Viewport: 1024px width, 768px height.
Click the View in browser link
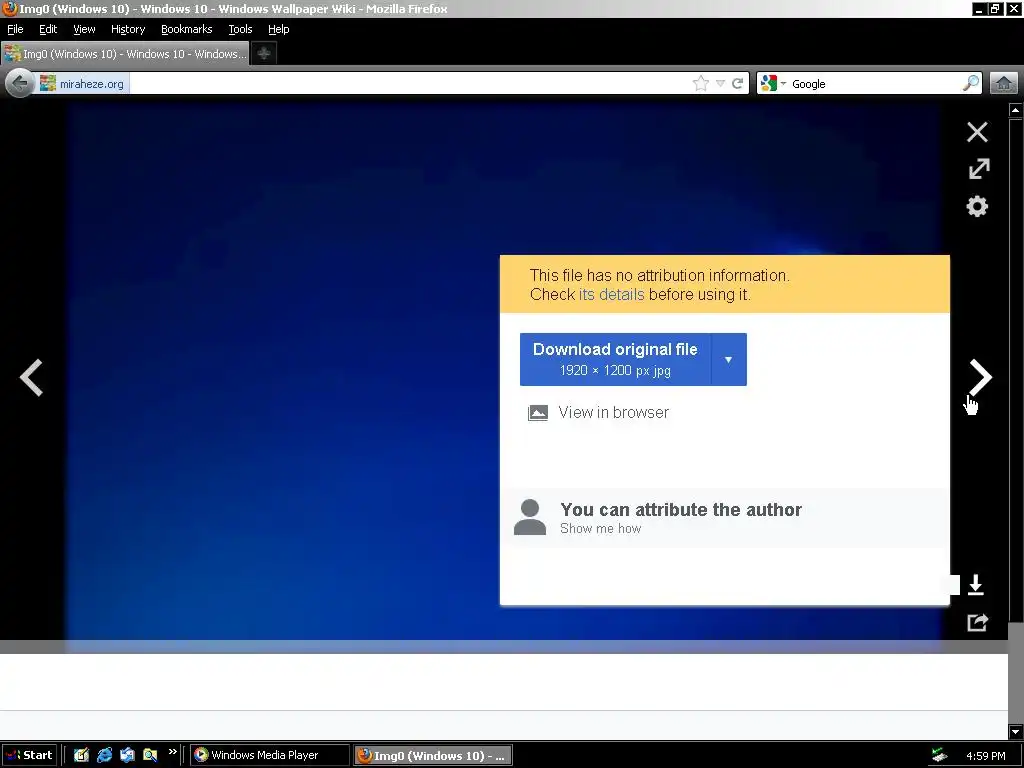(613, 412)
